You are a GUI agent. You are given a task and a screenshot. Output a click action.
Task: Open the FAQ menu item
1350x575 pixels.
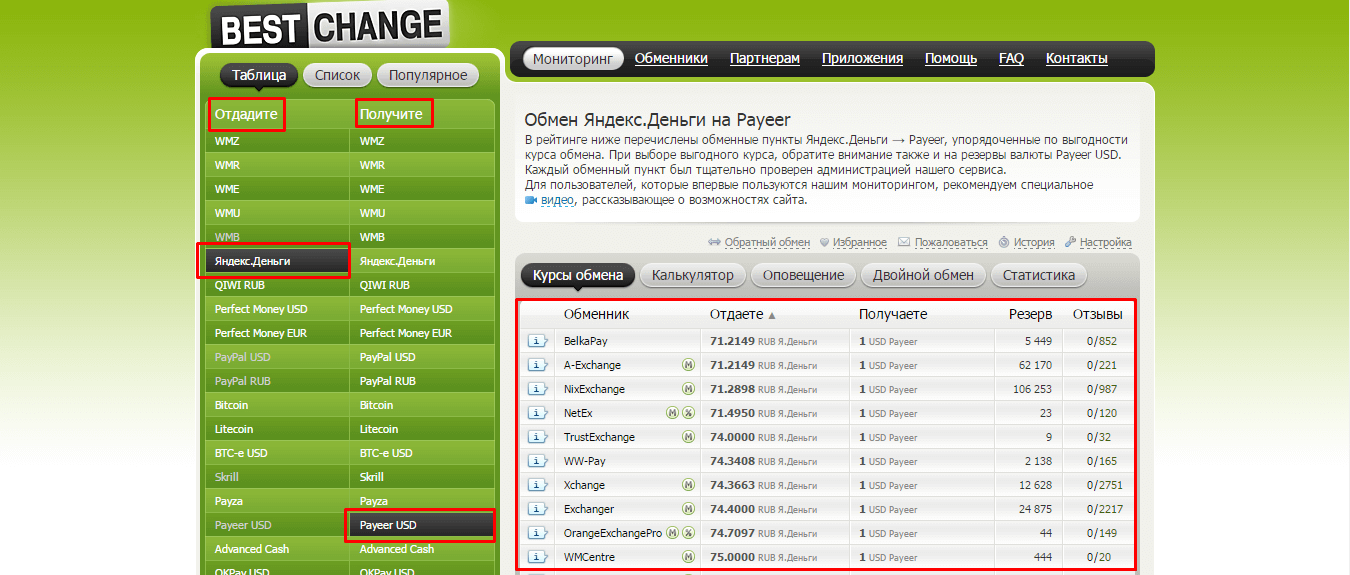1011,58
